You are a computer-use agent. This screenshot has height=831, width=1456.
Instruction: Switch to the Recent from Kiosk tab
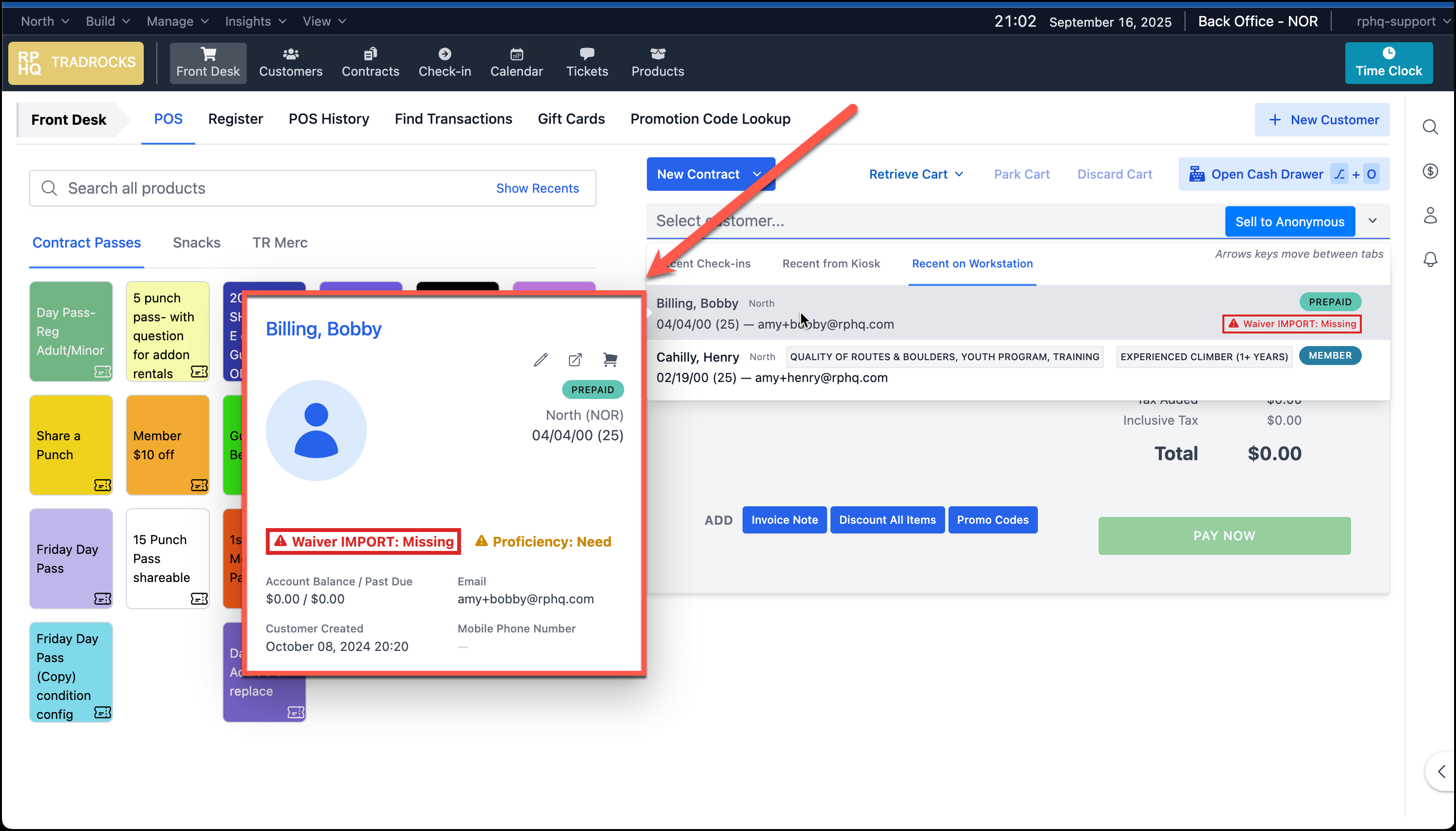[831, 264]
